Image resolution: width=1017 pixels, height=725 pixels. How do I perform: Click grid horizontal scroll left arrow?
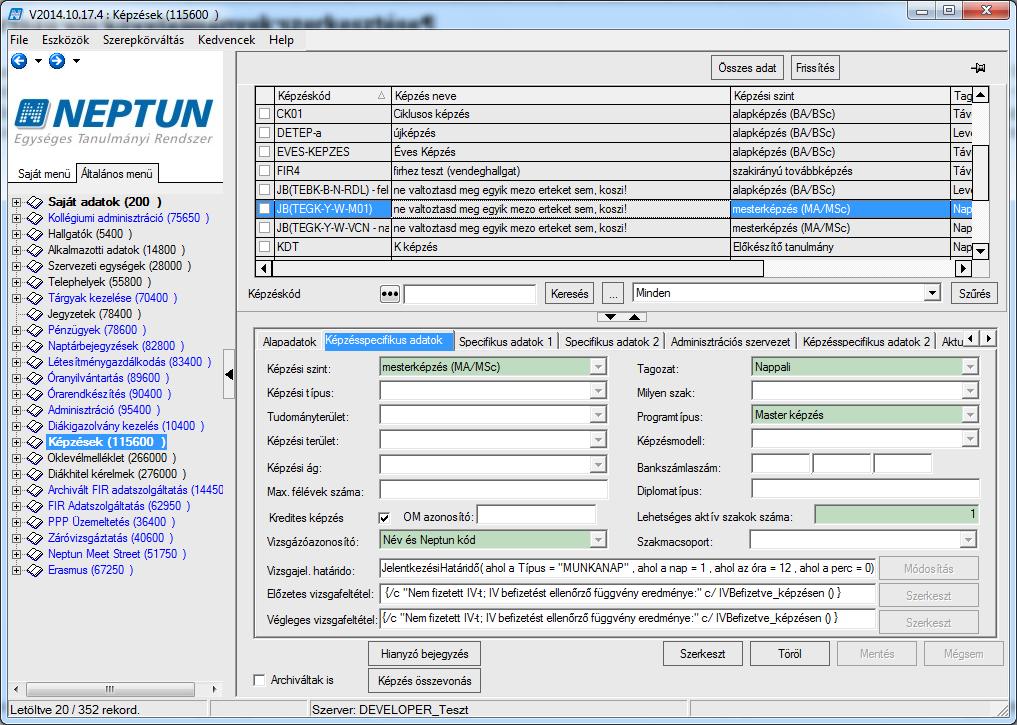(263, 268)
